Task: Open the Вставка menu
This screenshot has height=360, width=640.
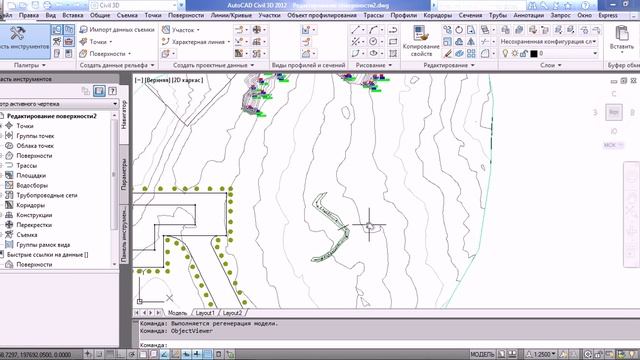Action: (x=73, y=15)
